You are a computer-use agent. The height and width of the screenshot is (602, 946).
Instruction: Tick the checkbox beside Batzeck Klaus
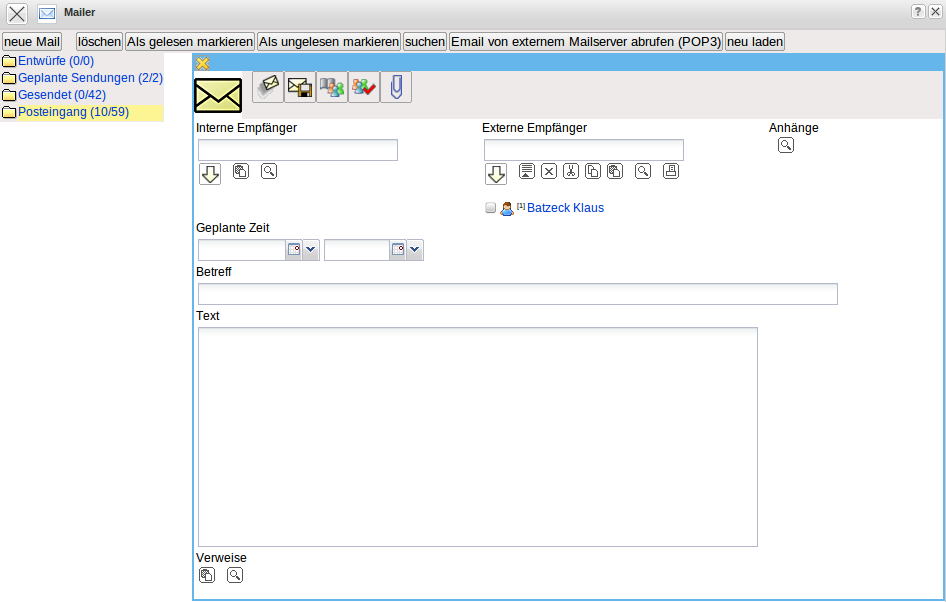(x=490, y=209)
